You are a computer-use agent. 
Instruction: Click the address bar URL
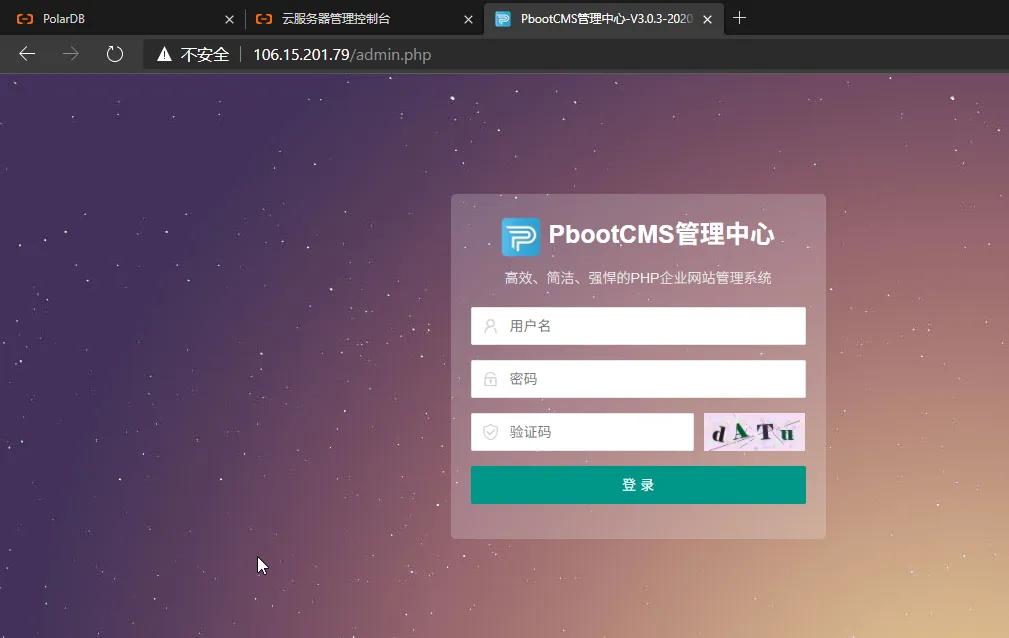tap(343, 55)
